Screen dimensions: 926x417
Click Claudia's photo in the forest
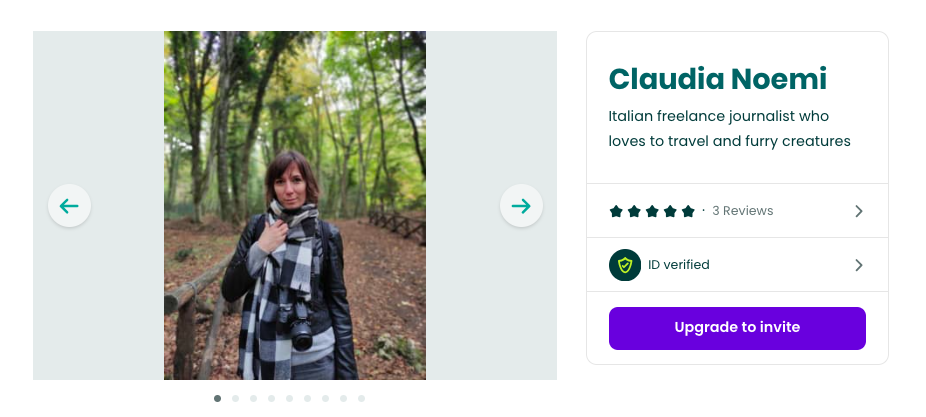295,205
